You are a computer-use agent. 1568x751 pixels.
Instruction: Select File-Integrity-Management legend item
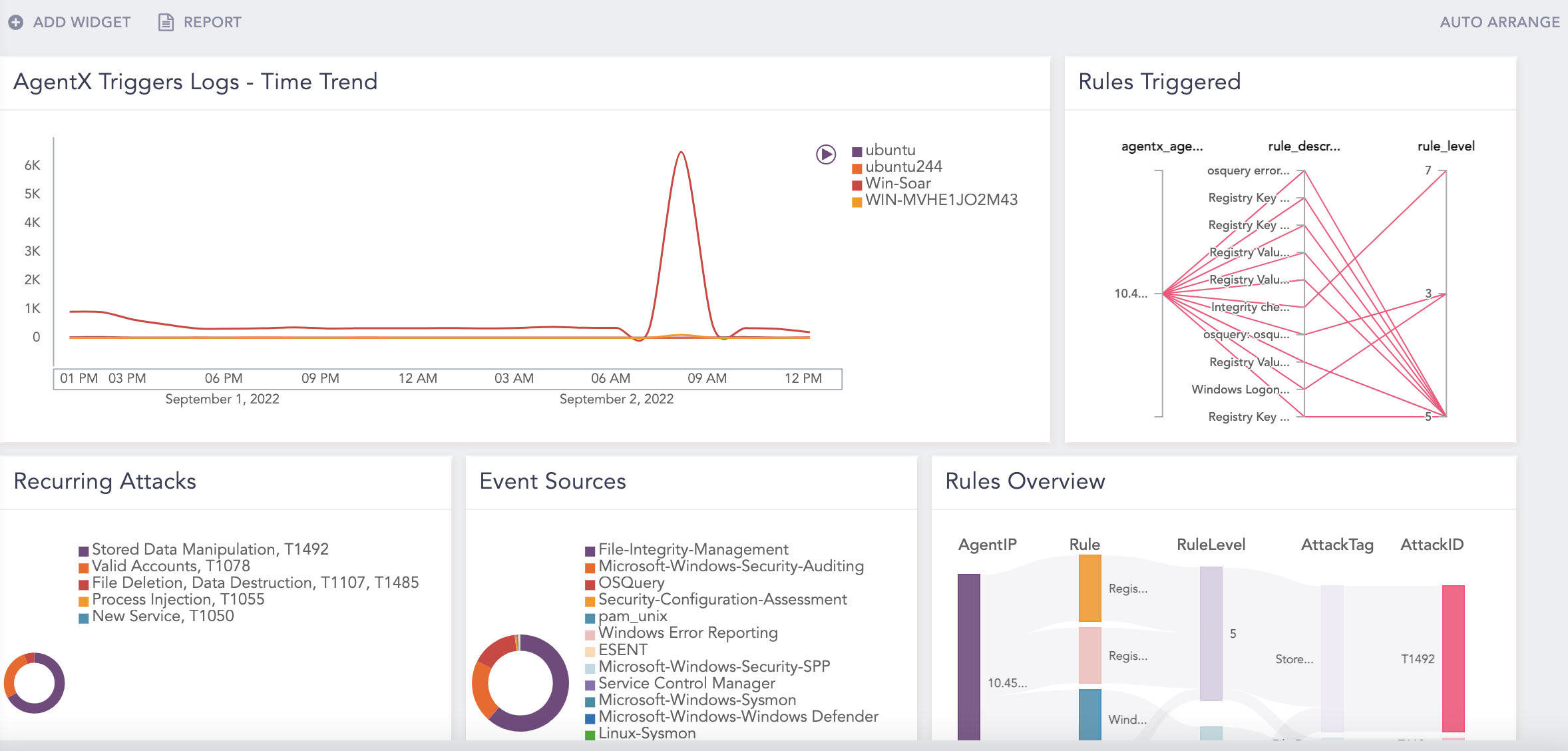pyautogui.click(x=693, y=550)
